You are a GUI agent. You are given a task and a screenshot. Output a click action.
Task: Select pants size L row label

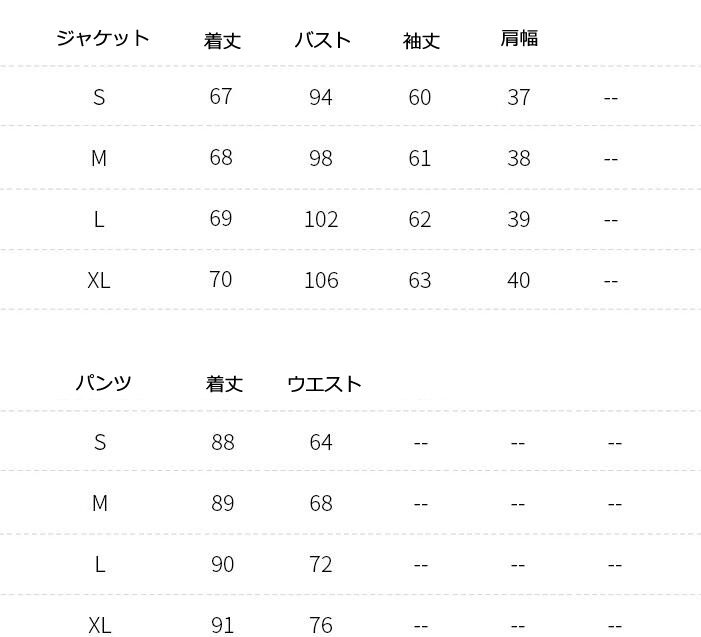(100, 565)
